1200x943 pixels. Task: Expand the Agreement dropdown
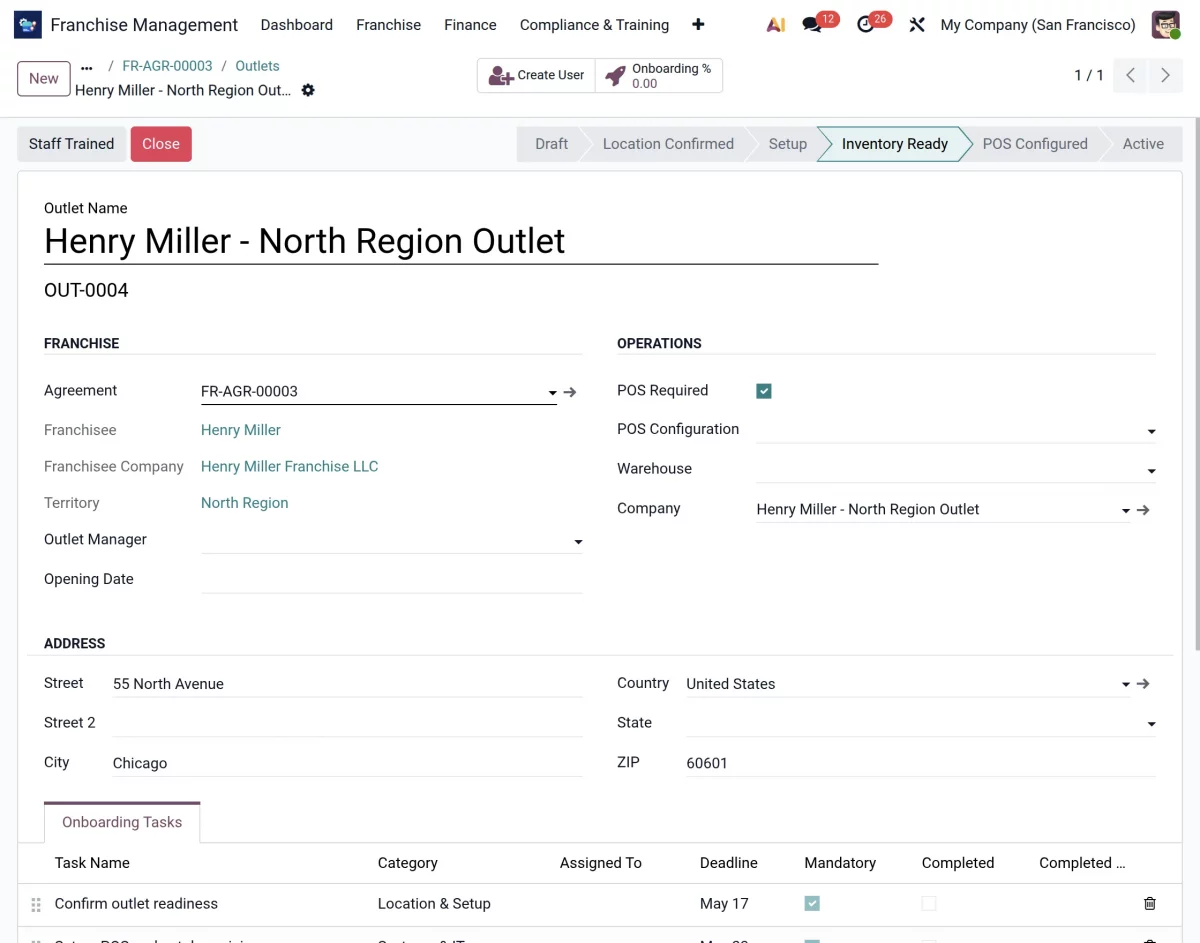(552, 393)
